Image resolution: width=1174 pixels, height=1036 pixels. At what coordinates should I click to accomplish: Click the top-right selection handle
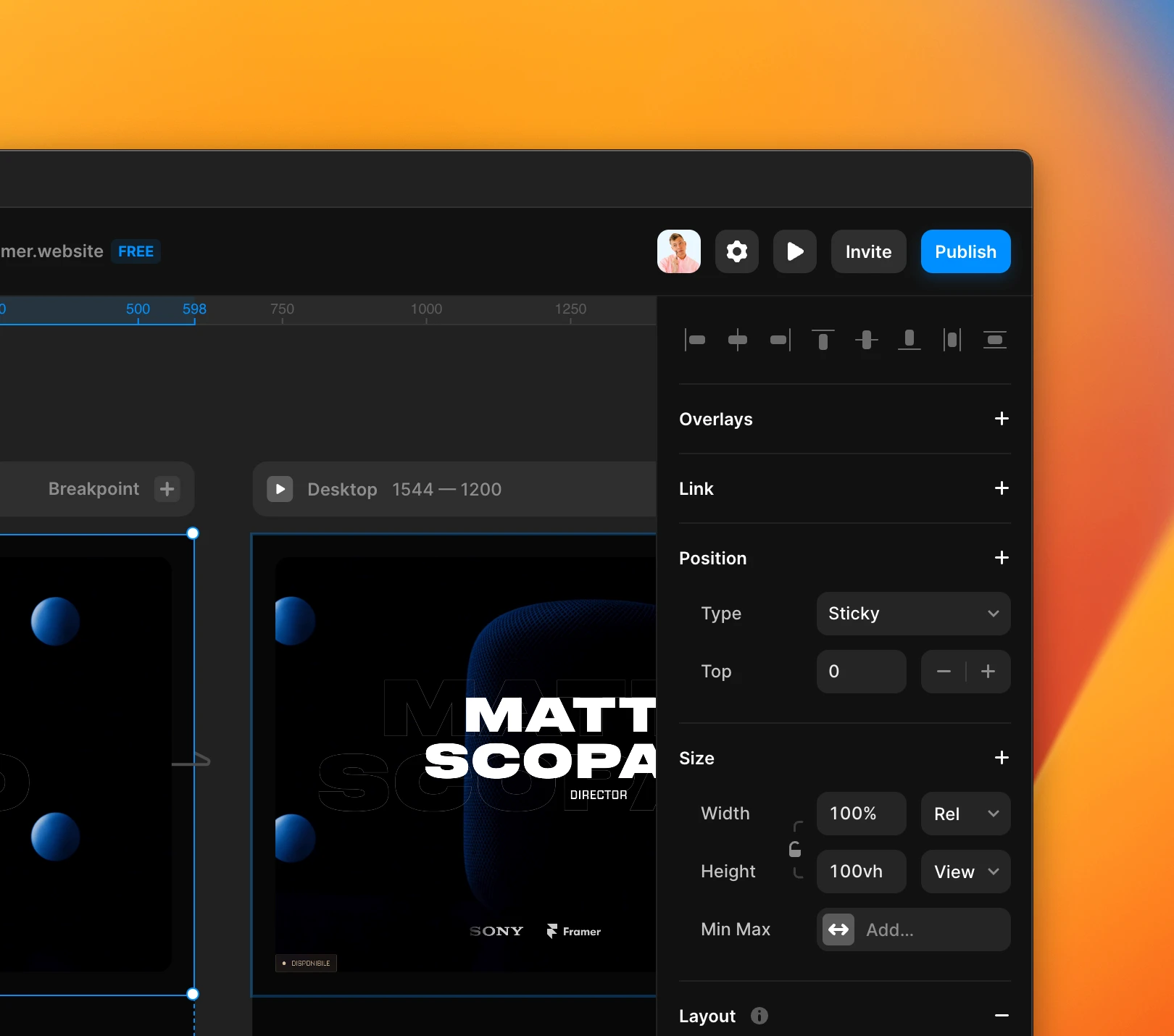click(193, 533)
